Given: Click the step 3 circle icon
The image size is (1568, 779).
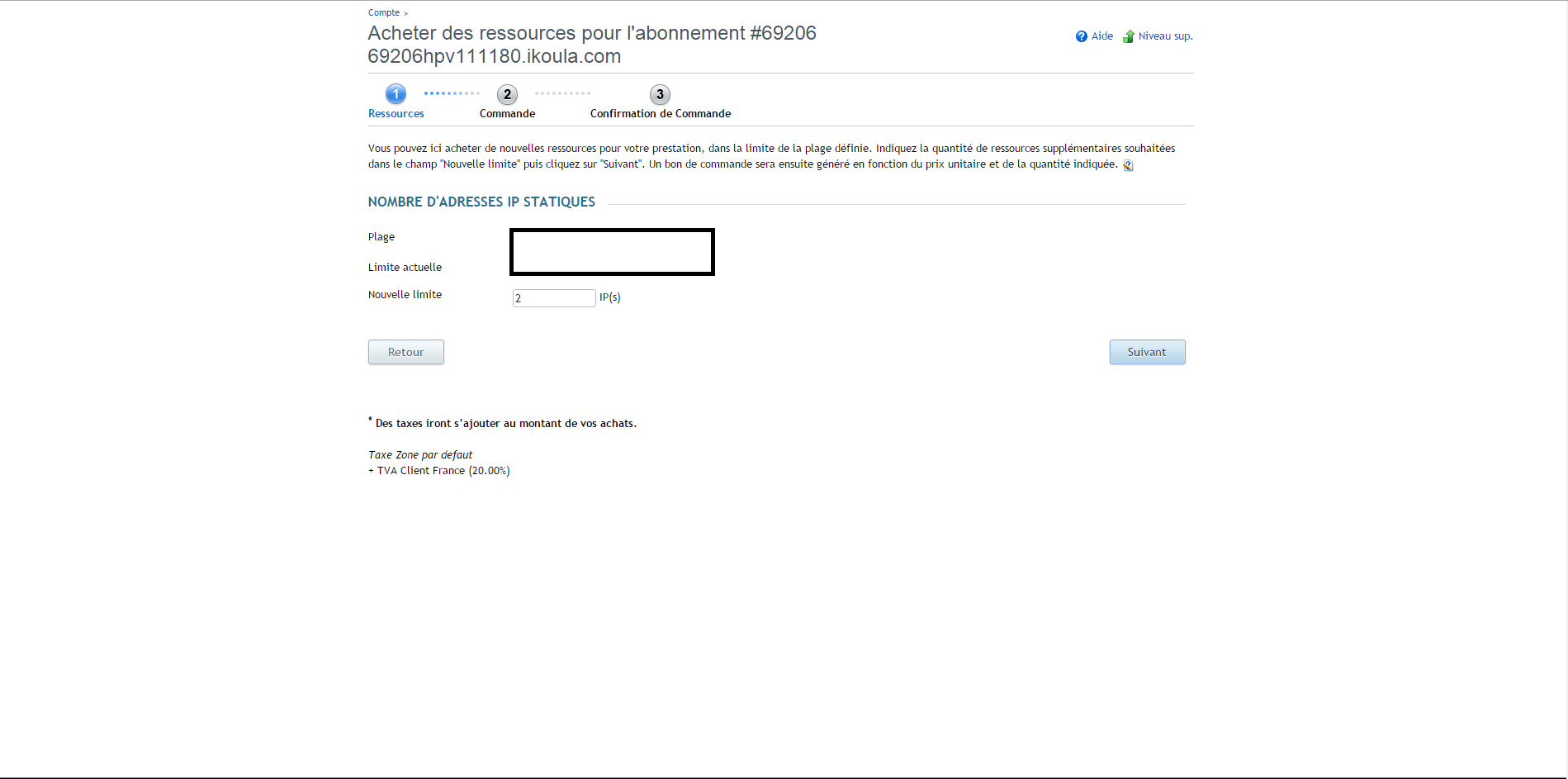Looking at the screenshot, I should click(x=660, y=94).
